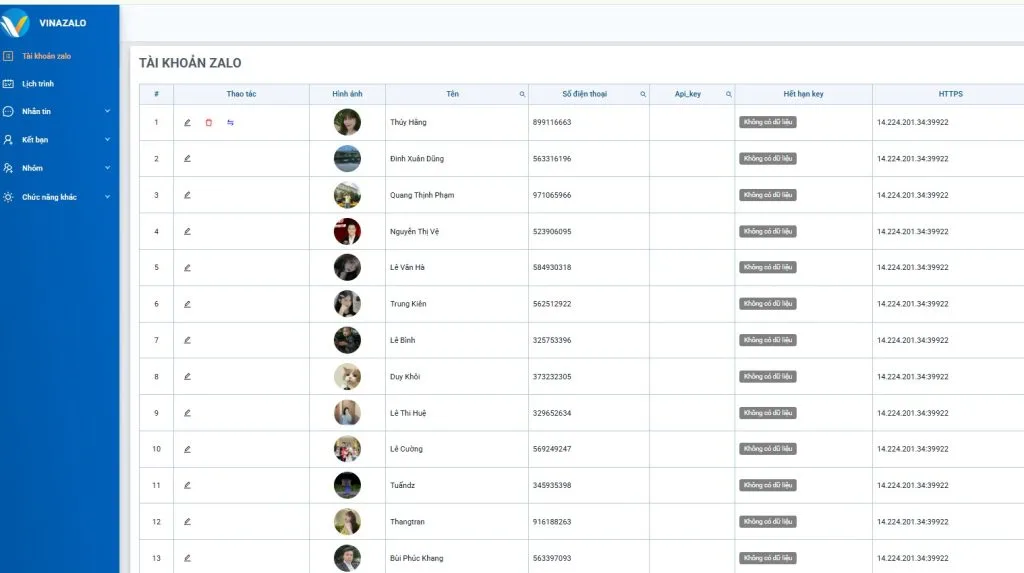Click the blue swap arrows icon in row 1

point(230,123)
